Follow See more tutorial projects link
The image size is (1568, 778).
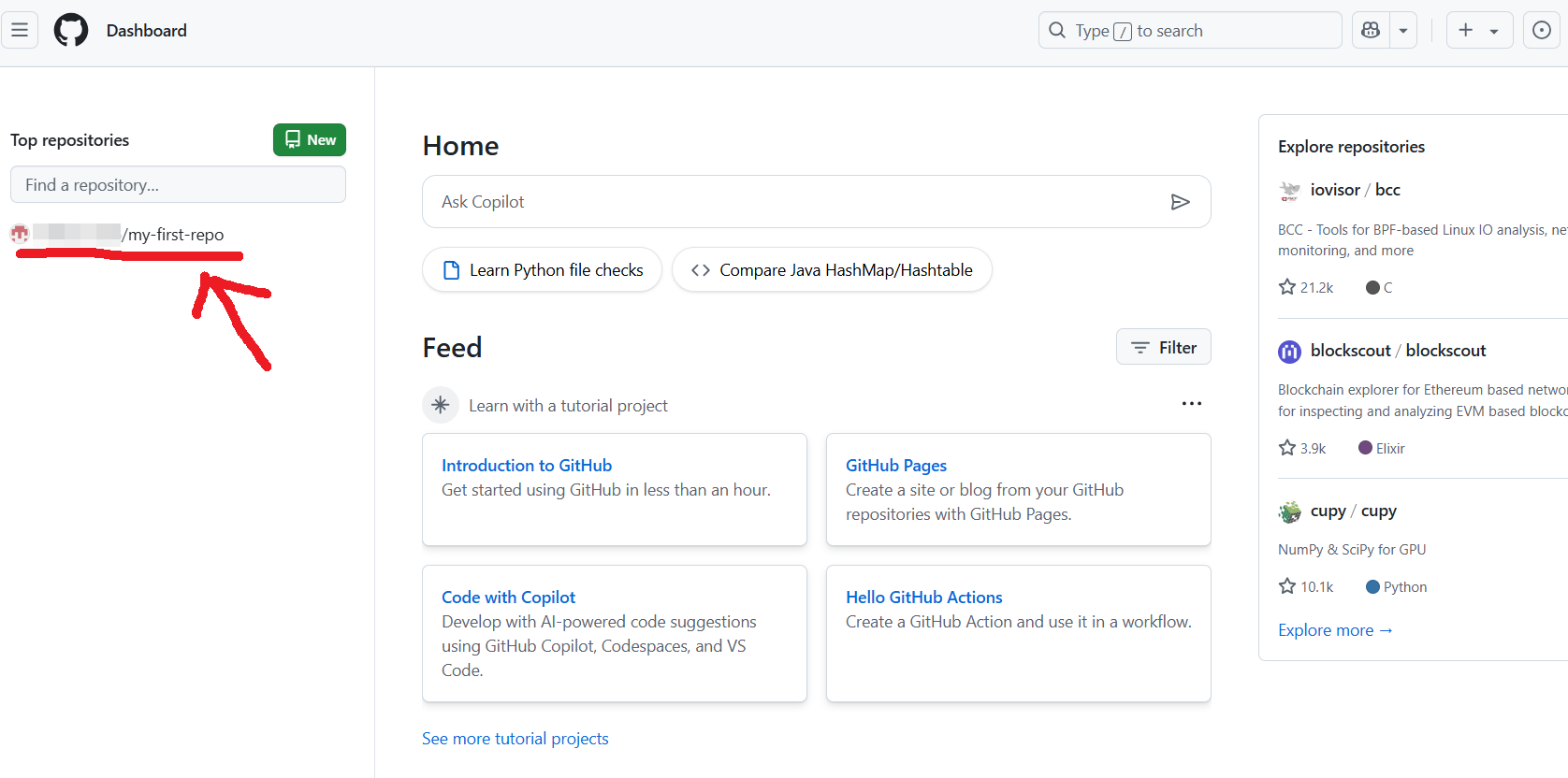coord(515,738)
